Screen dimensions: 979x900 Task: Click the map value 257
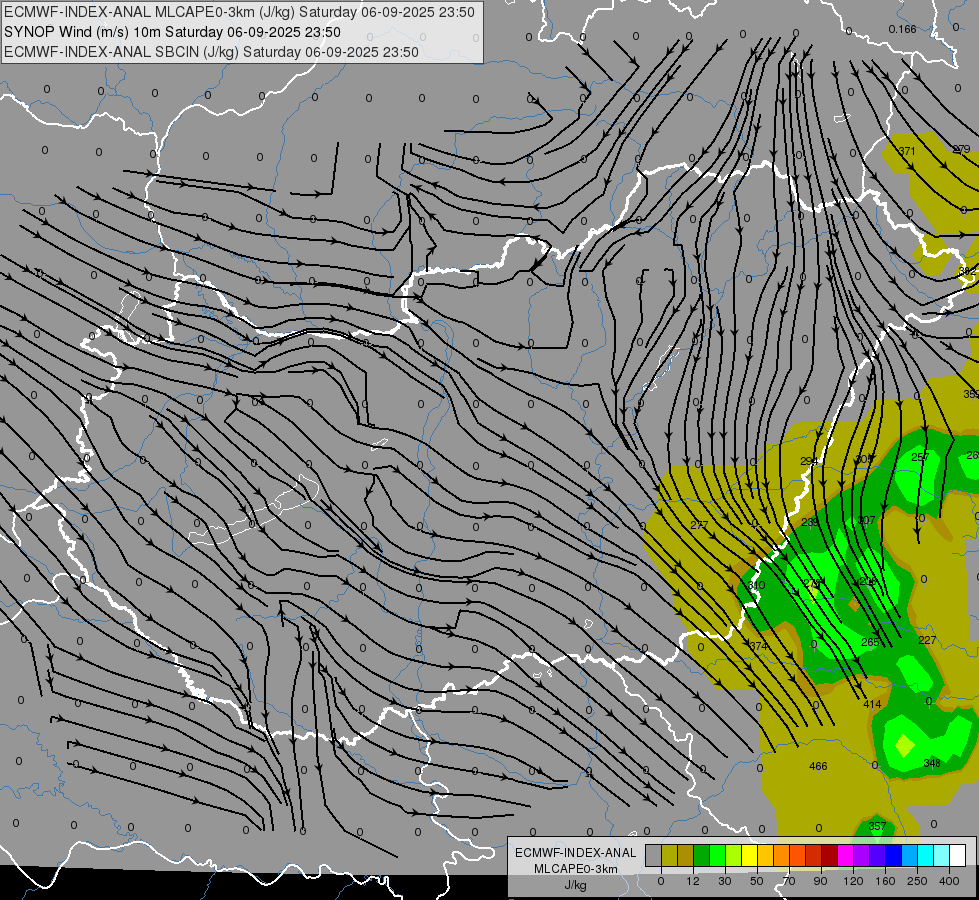pos(920,457)
